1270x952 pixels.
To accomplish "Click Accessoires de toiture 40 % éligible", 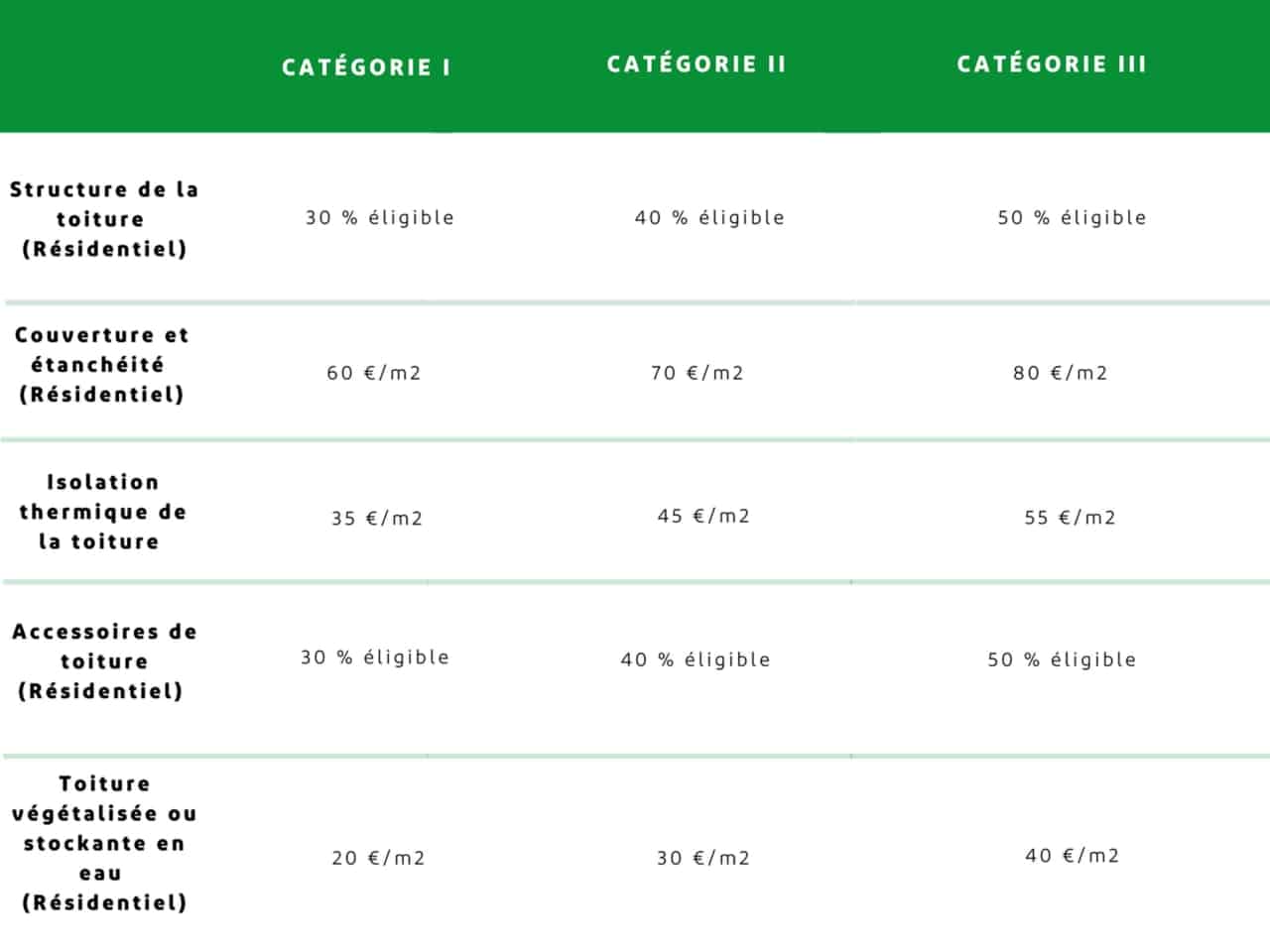I will pyautogui.click(x=696, y=659).
